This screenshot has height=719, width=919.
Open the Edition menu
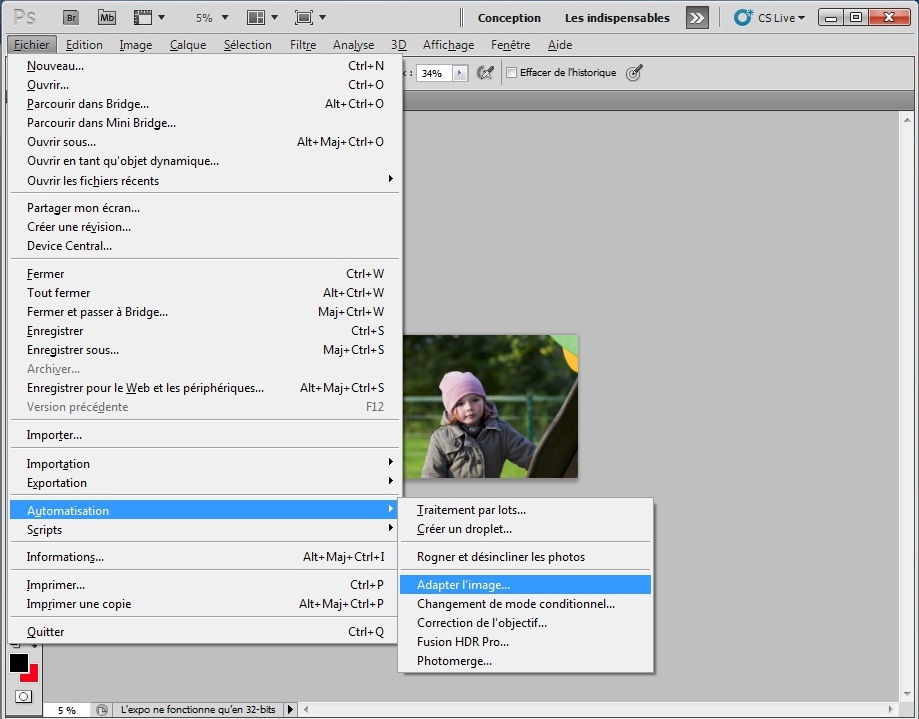pyautogui.click(x=84, y=45)
